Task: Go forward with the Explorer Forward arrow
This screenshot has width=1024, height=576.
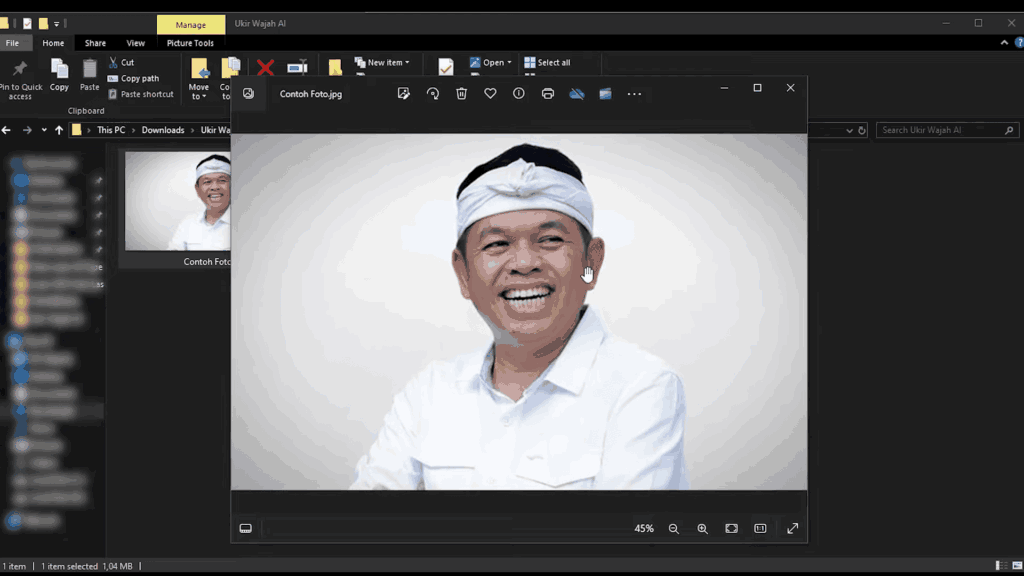Action: click(27, 130)
